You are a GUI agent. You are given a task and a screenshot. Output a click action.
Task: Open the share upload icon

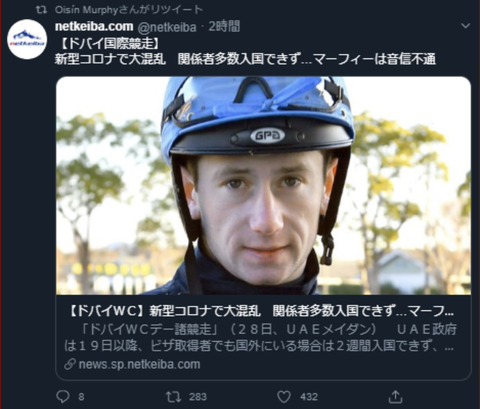395,396
